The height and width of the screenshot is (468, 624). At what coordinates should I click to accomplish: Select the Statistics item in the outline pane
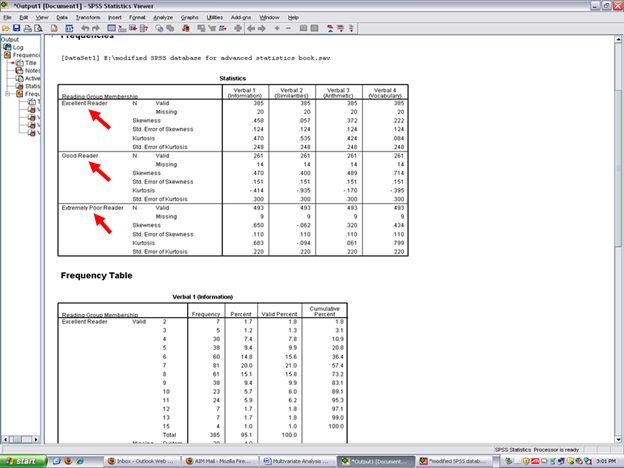click(x=31, y=86)
